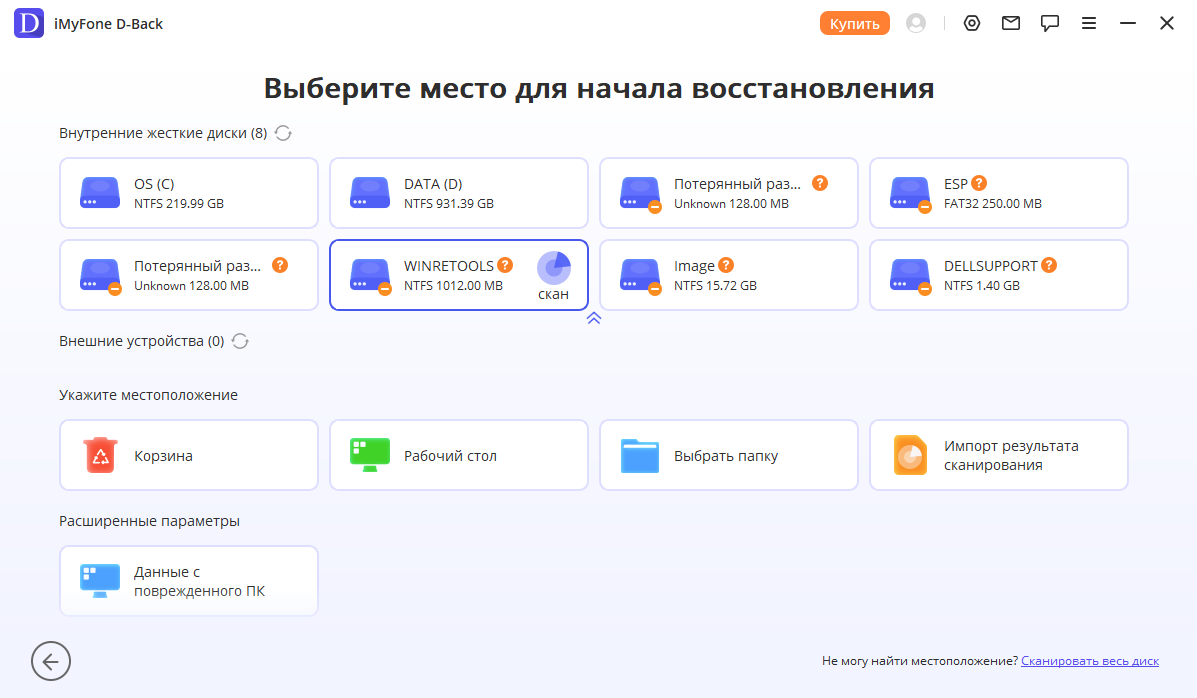The image size is (1197, 698).
Task: Open the settings target icon in title bar
Action: 971,23
